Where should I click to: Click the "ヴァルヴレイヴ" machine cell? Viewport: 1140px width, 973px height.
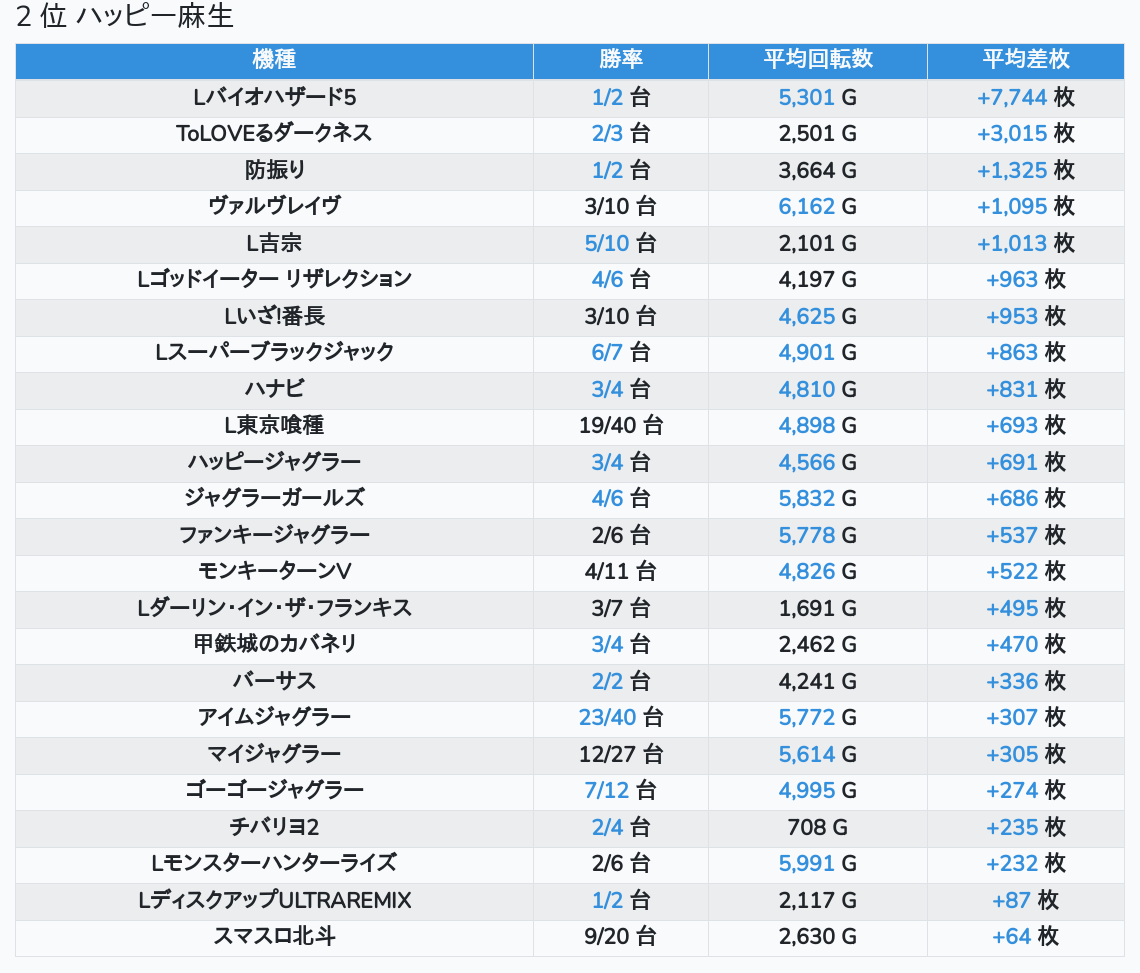pos(274,207)
